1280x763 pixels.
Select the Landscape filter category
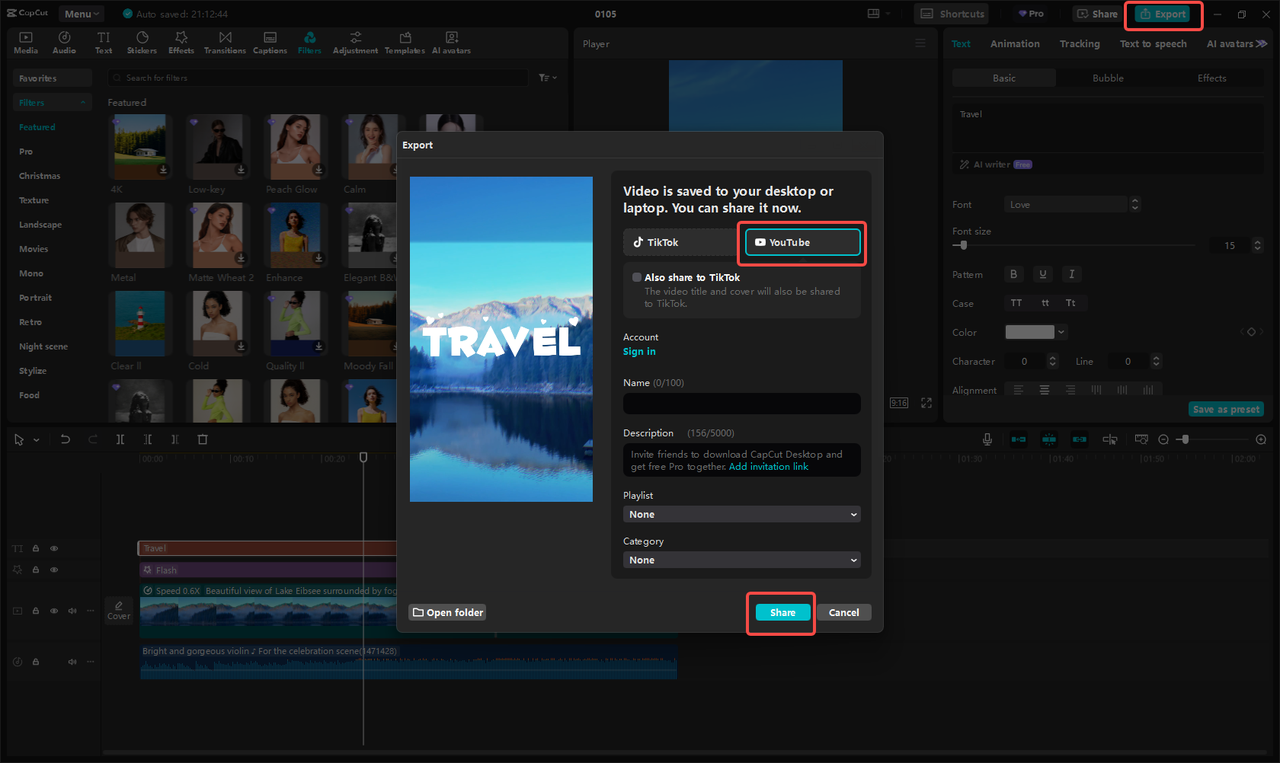40,224
